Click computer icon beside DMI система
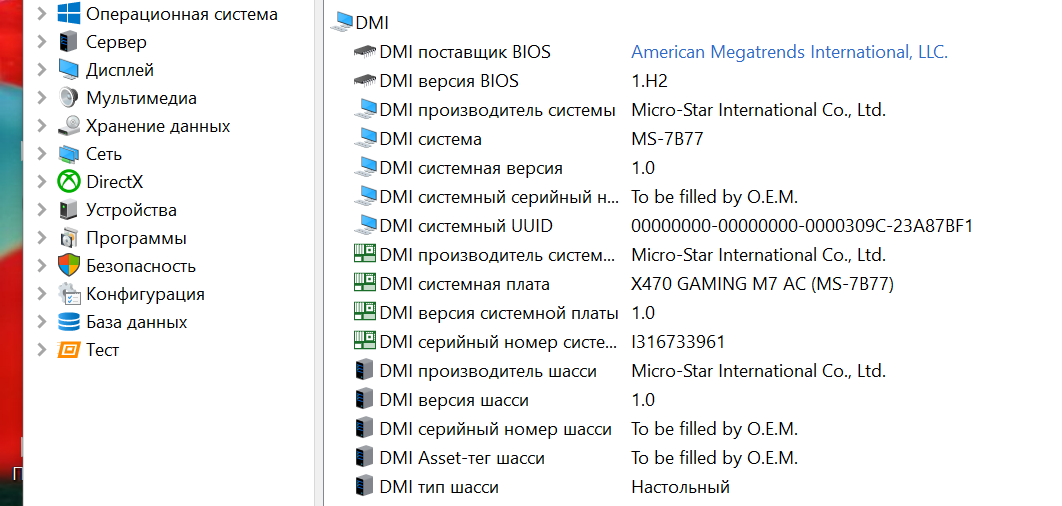1062x506 pixels. click(x=365, y=139)
